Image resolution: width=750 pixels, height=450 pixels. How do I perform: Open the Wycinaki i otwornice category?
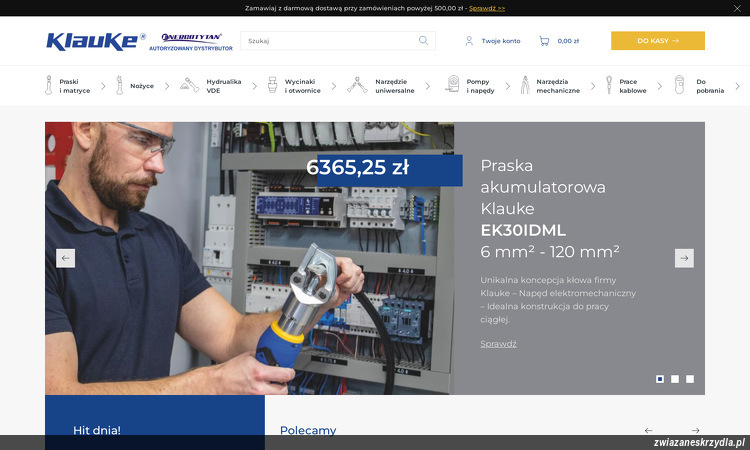[300, 86]
